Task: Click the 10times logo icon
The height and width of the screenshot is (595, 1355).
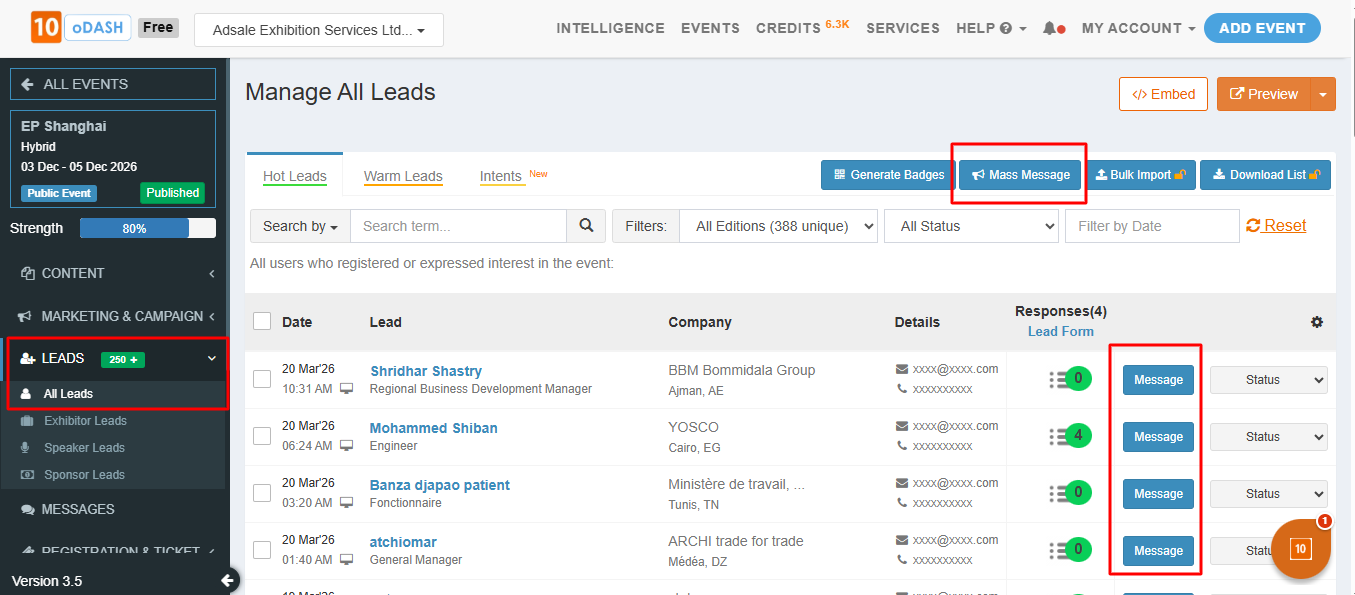Action: pos(46,28)
